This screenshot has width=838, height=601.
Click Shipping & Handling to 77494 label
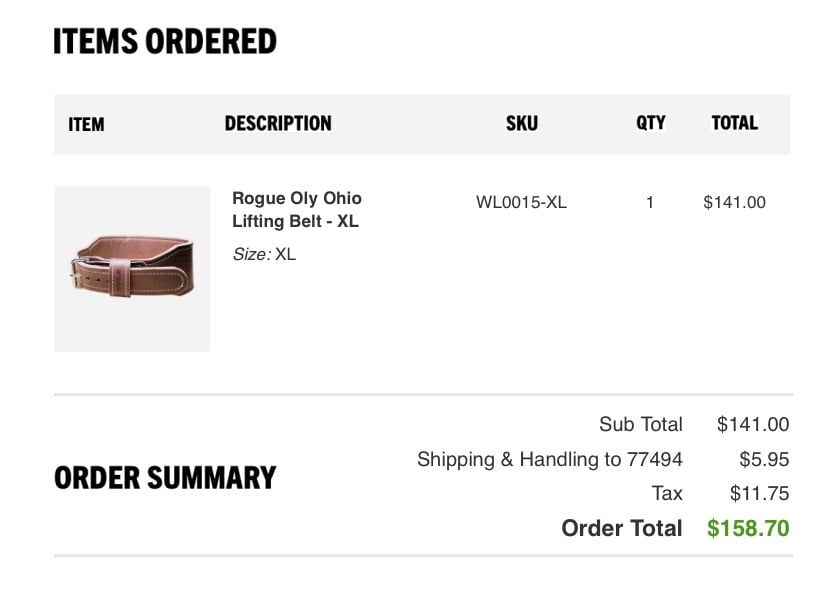click(x=550, y=459)
